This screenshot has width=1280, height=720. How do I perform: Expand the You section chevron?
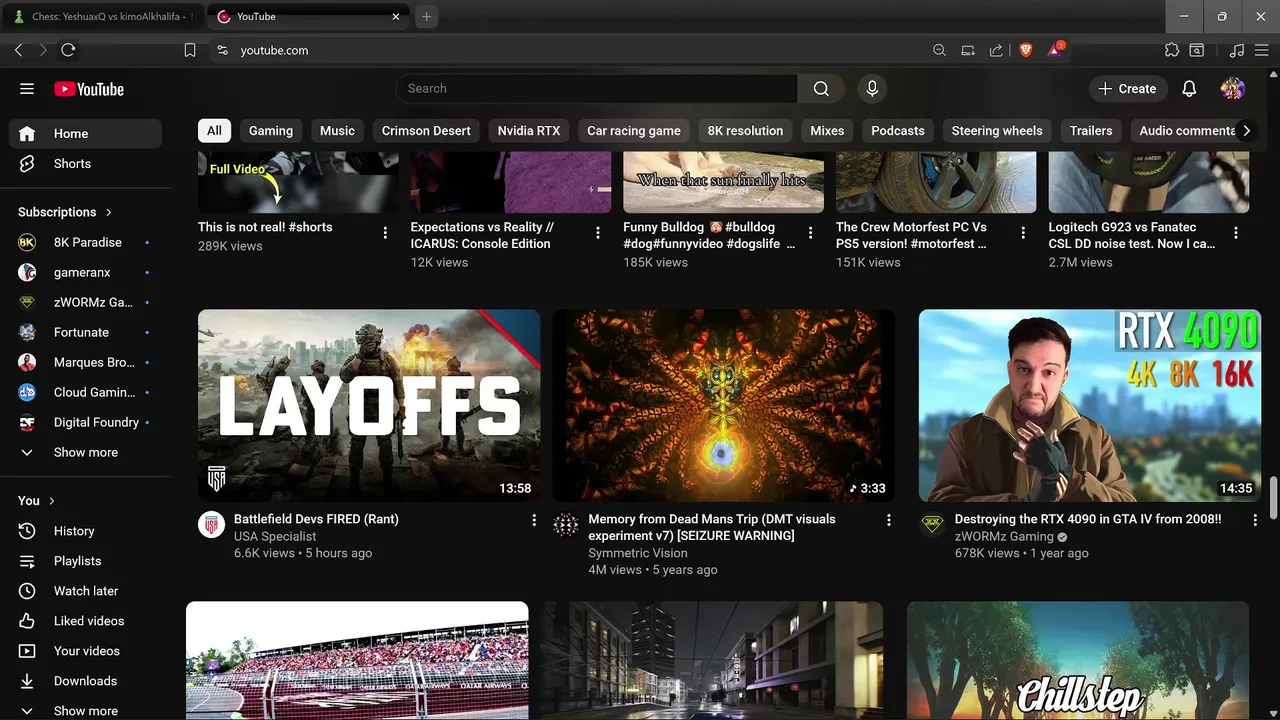tap(52, 501)
